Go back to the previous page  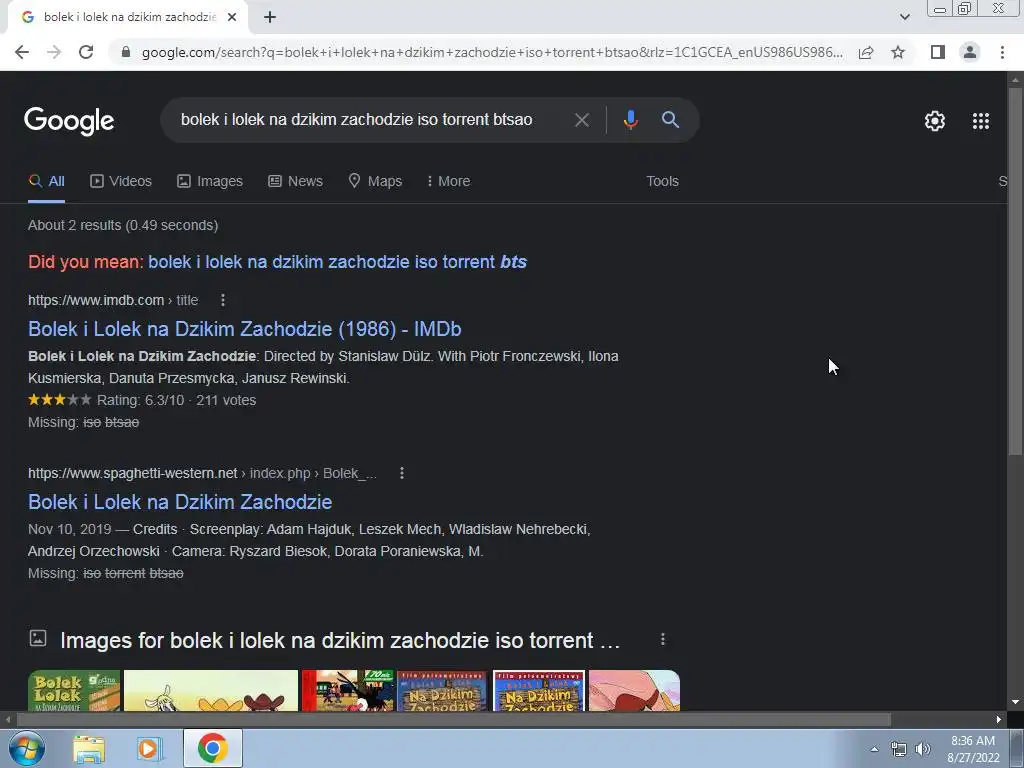[x=22, y=52]
